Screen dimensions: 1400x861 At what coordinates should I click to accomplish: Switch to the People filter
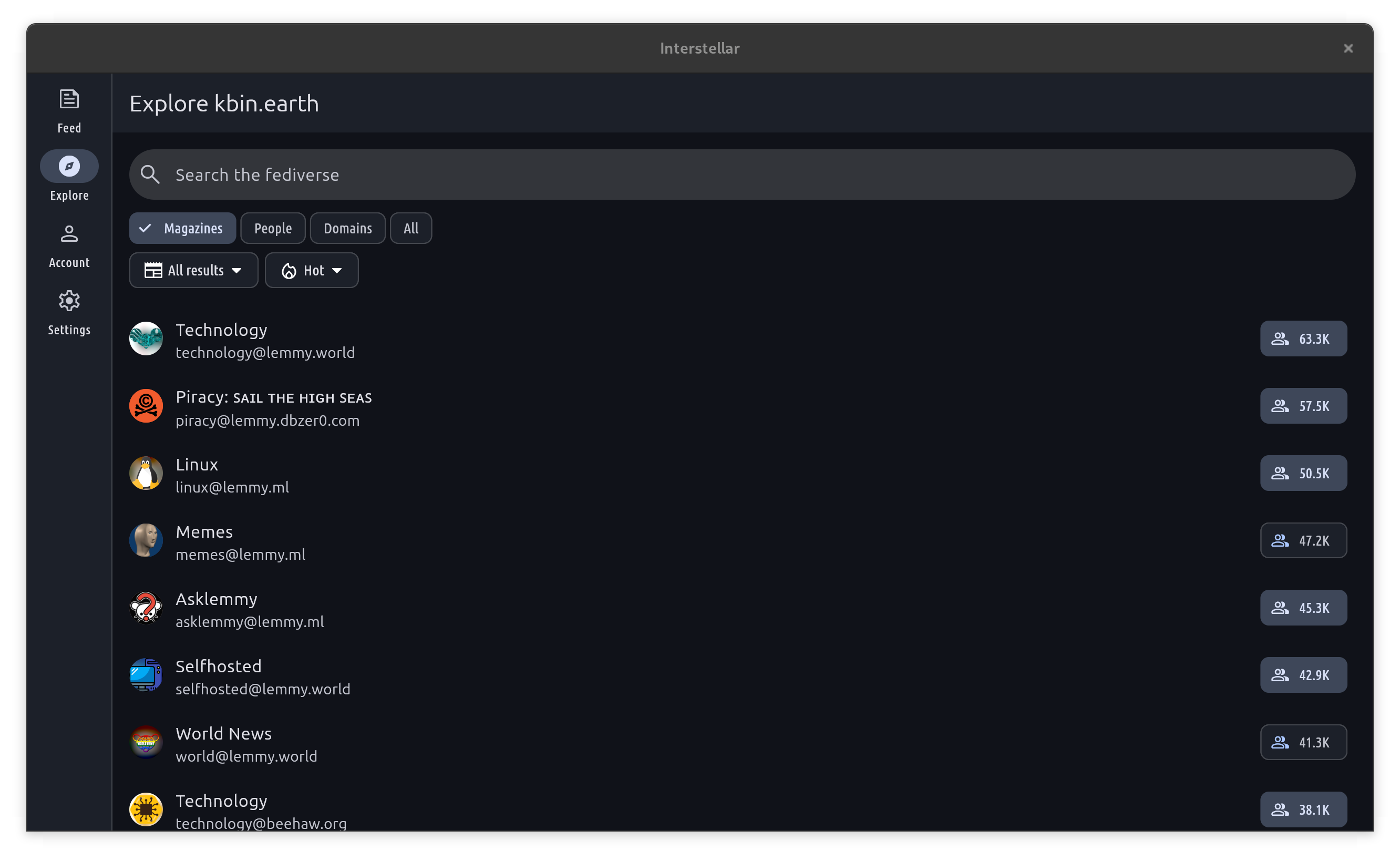273,228
